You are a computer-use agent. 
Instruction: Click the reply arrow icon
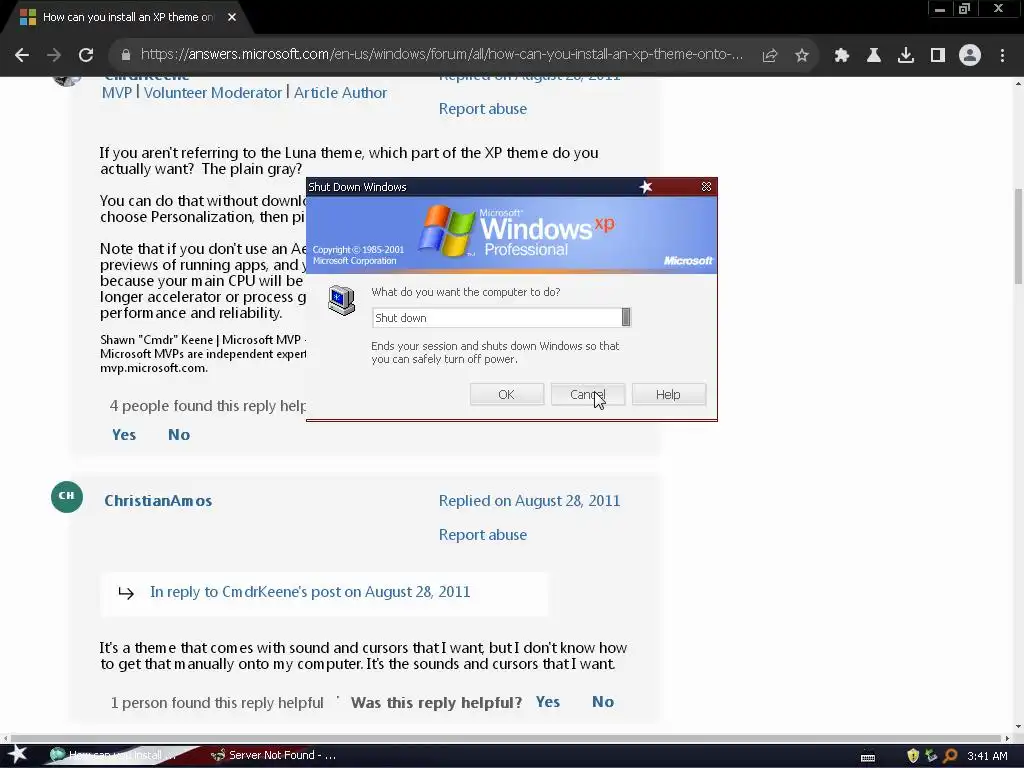(126, 593)
